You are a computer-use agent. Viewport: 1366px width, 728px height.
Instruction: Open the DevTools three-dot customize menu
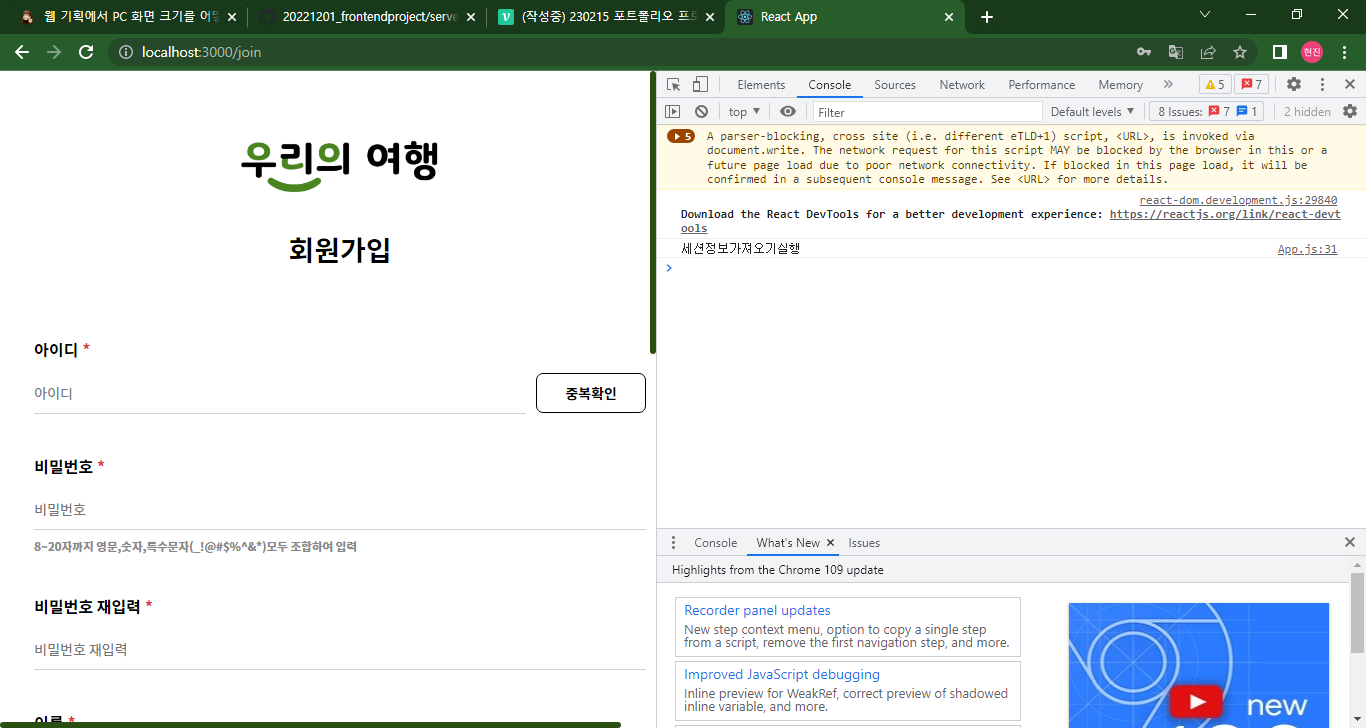(x=1322, y=85)
